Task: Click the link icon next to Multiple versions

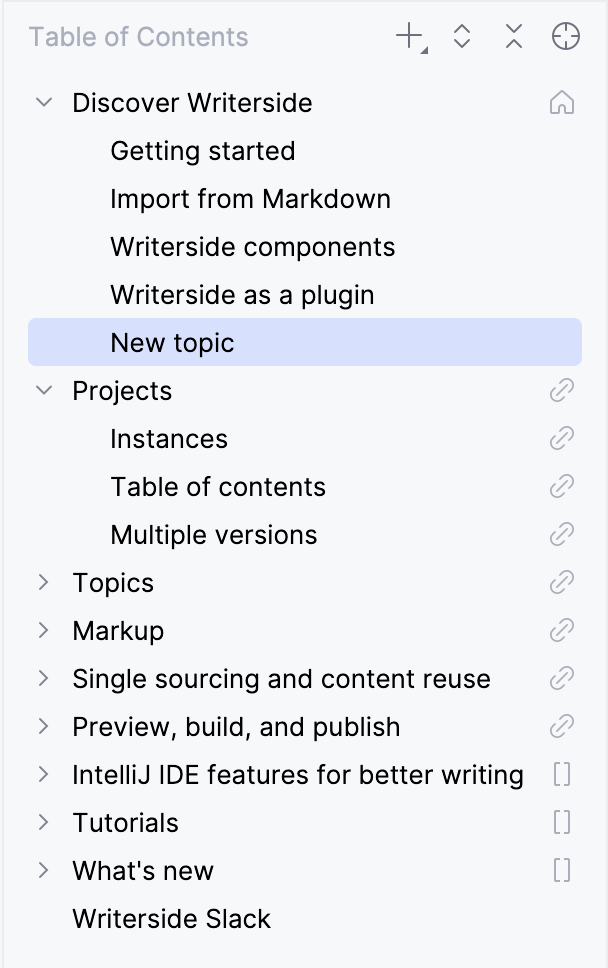Action: coord(561,534)
